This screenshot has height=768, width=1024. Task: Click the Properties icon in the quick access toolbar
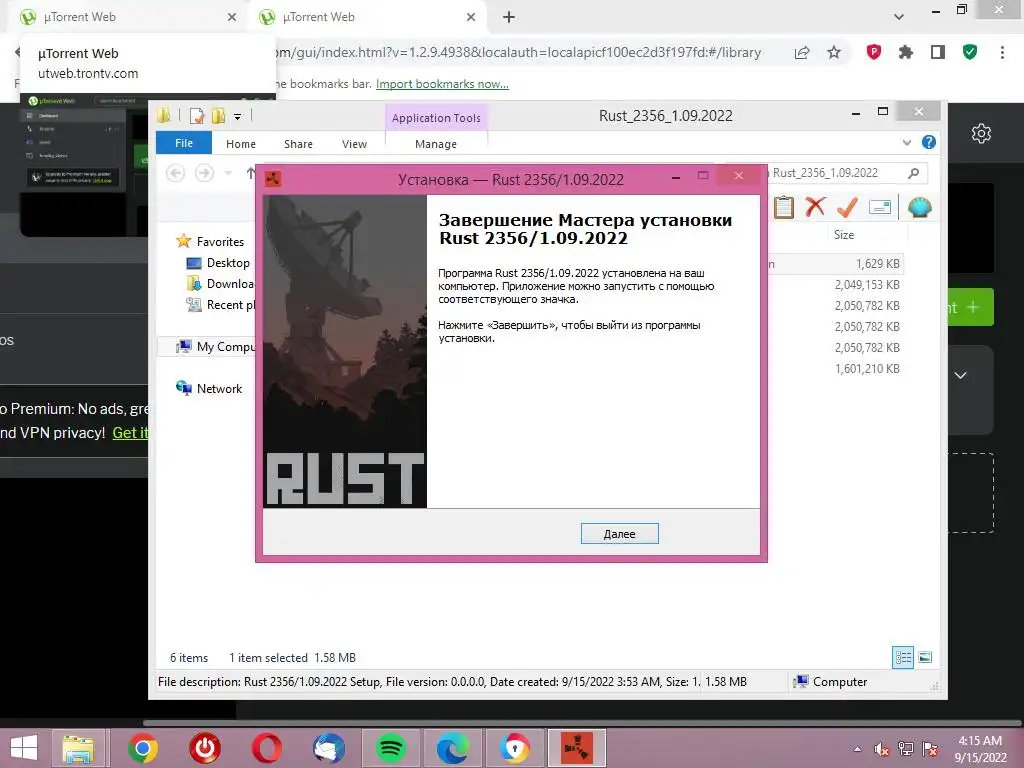pyautogui.click(x=197, y=116)
